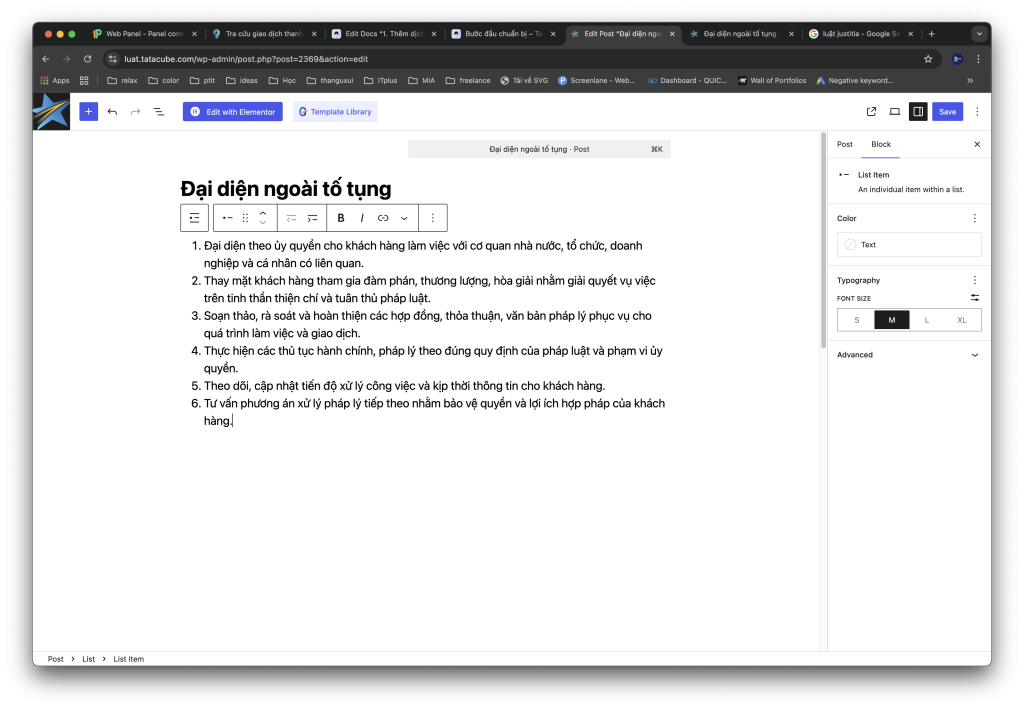Screen dimensions: 1024x709
Task: Indent the current list item
Action: (x=313, y=218)
